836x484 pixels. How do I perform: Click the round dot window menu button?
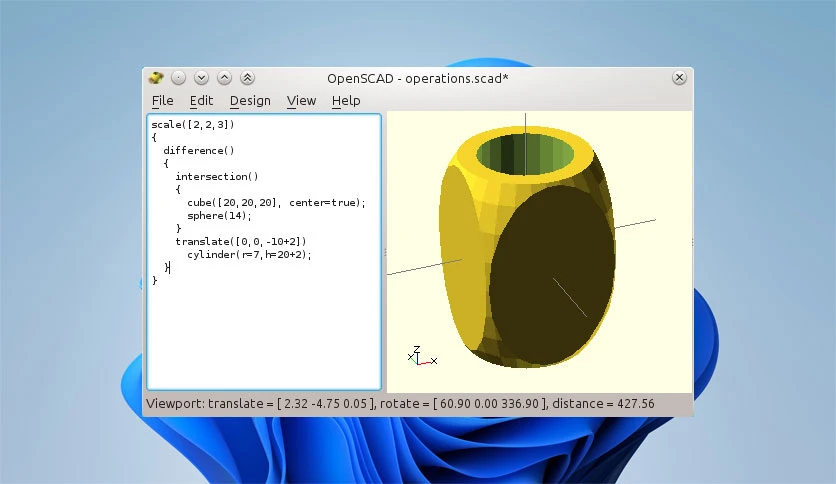click(178, 78)
